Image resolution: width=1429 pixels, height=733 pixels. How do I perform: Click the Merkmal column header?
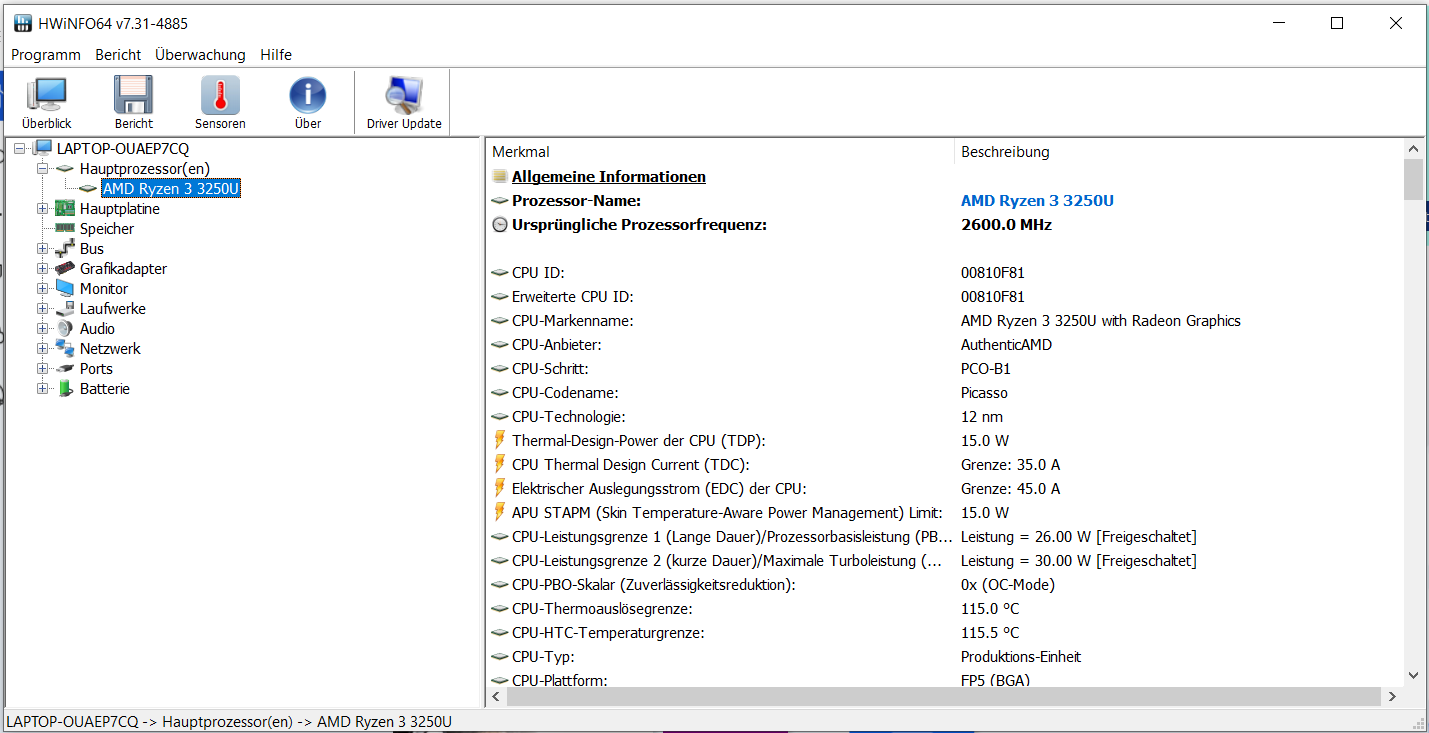720,152
